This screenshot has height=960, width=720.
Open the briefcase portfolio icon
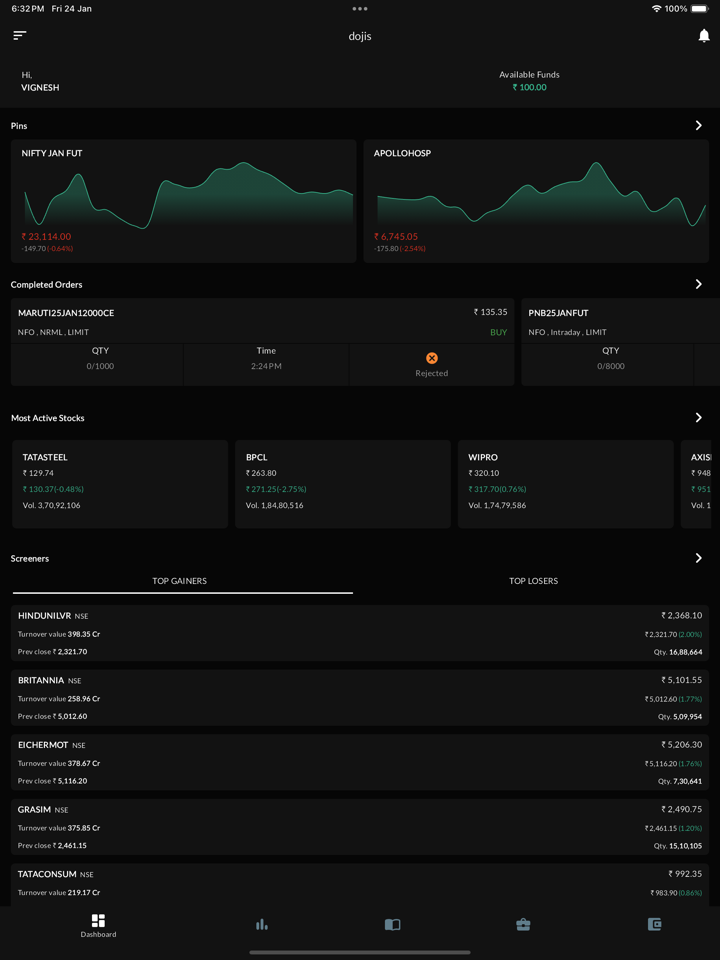pos(523,925)
